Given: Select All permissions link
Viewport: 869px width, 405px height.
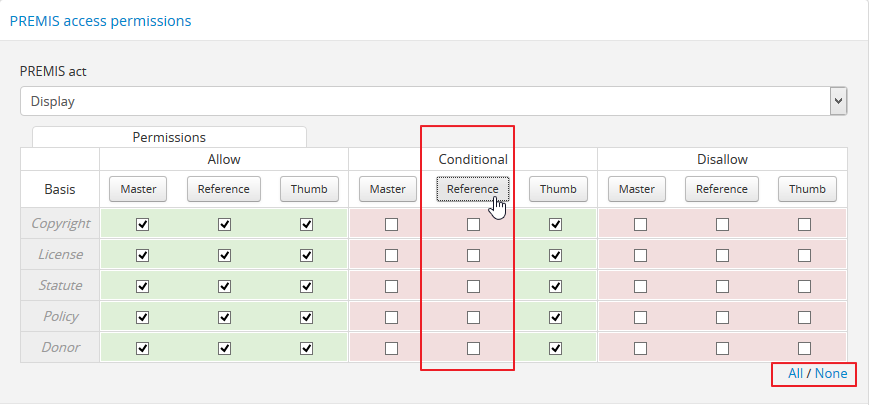Looking at the screenshot, I should [795, 373].
